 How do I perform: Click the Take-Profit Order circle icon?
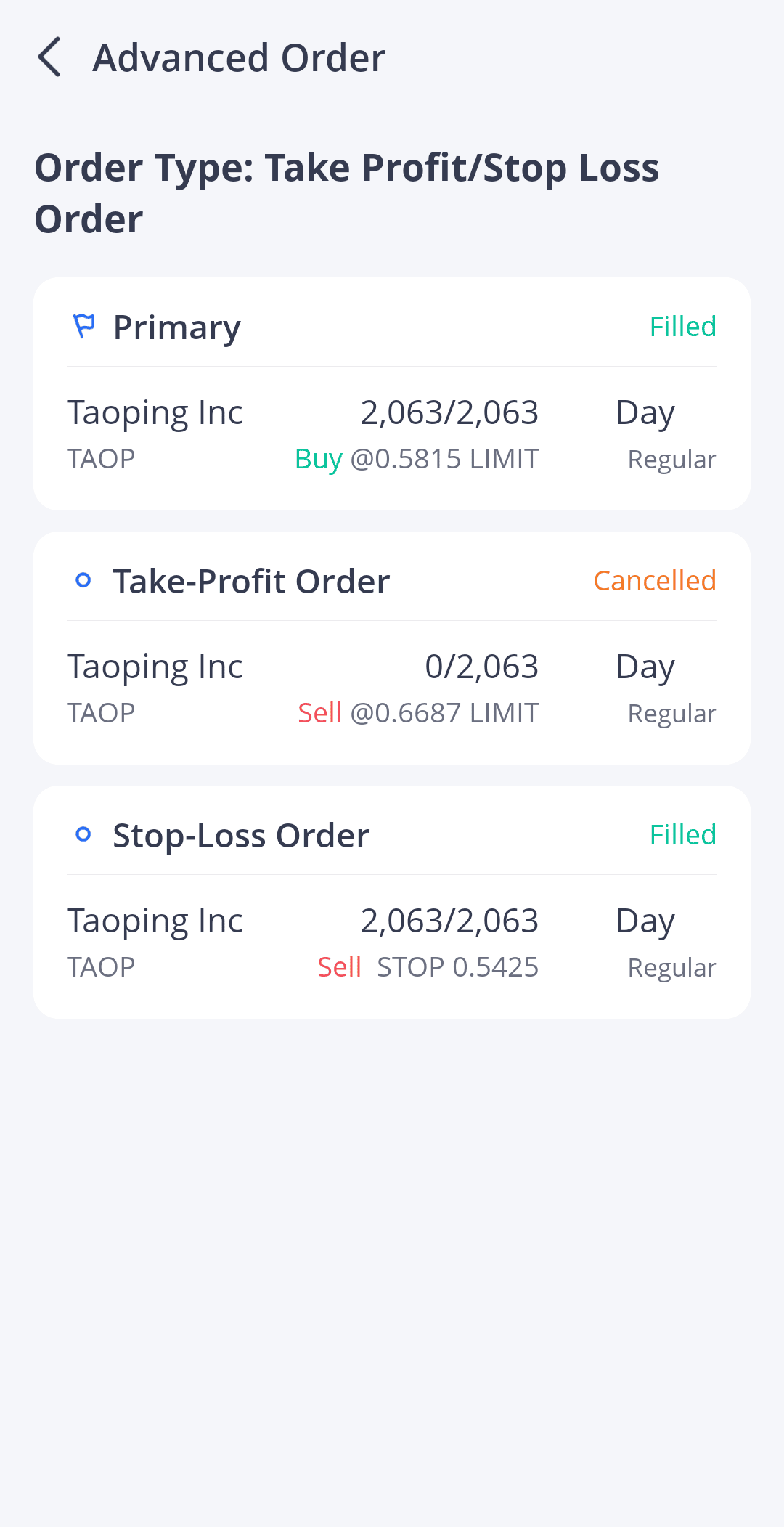(x=83, y=580)
